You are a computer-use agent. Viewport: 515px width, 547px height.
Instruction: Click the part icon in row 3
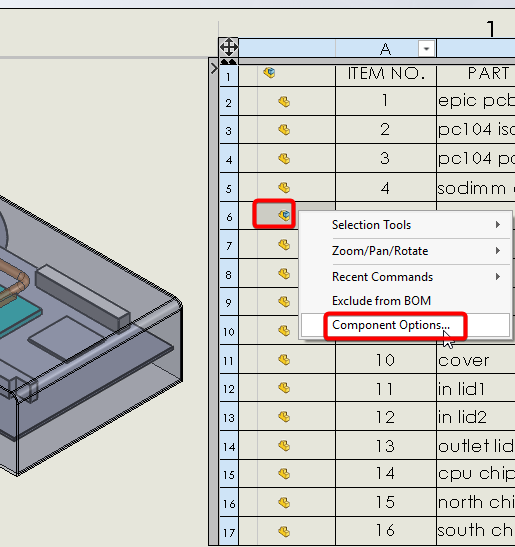point(284,130)
